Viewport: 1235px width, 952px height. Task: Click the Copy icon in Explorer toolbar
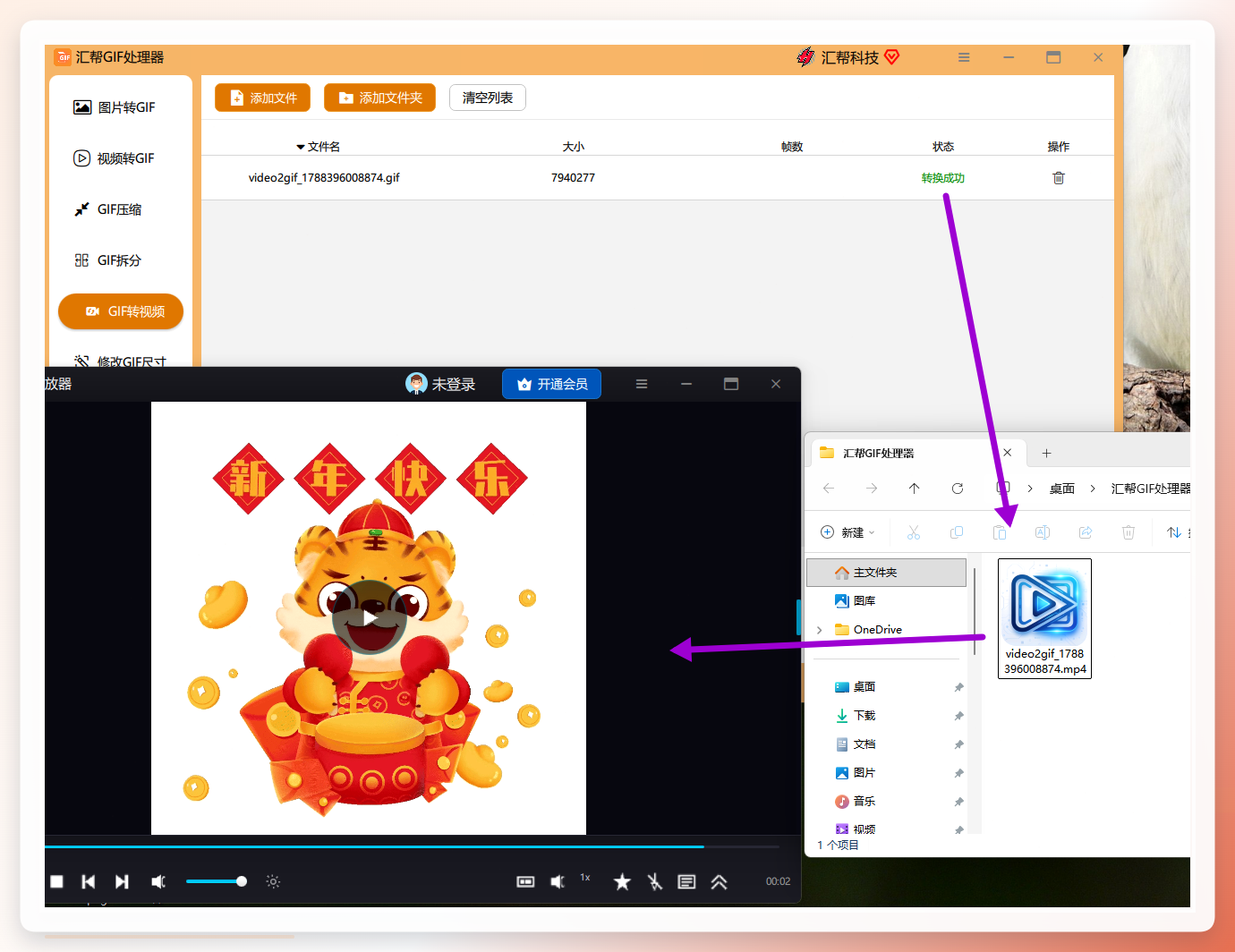957,532
